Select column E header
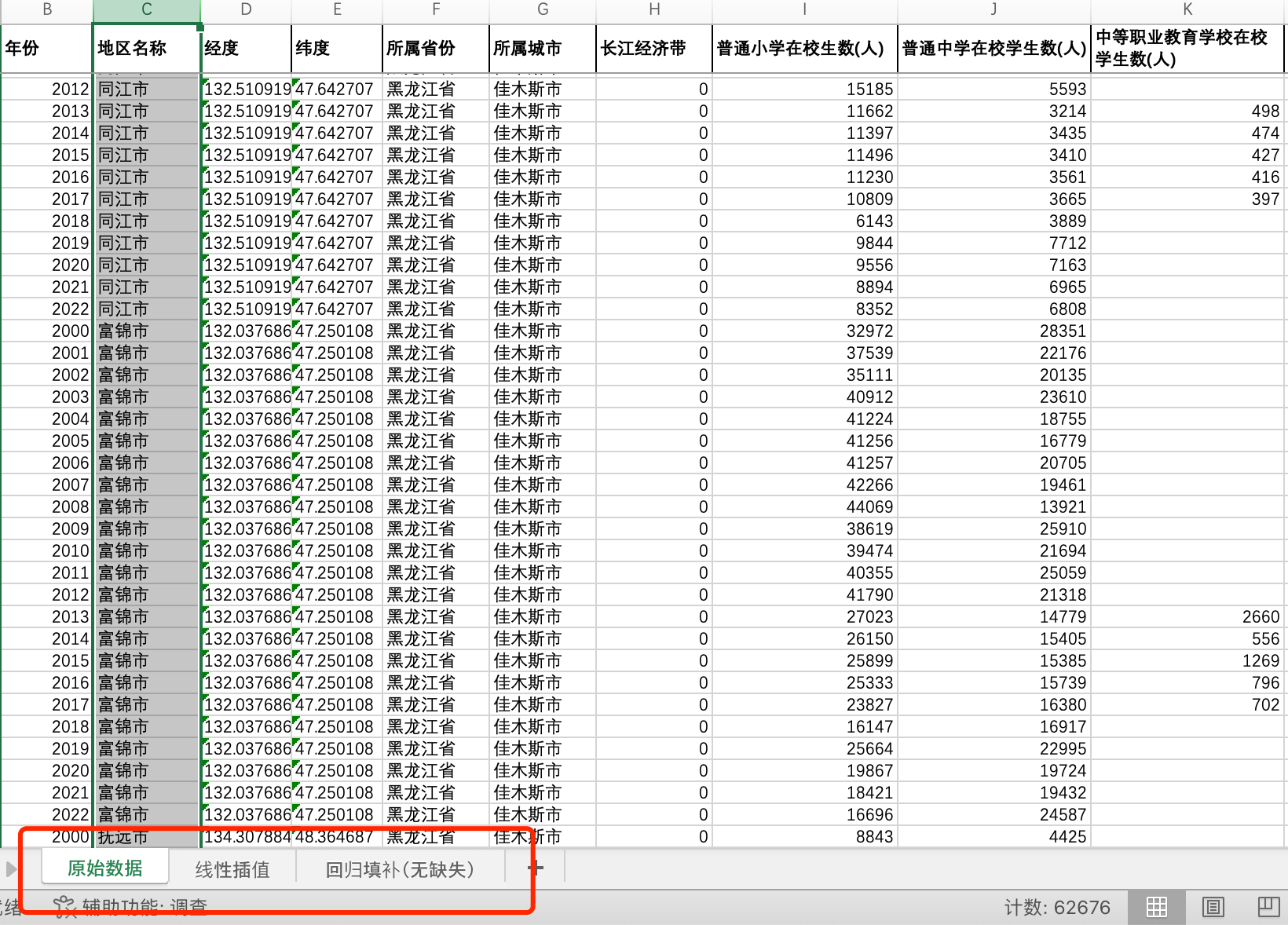1288x925 pixels. (x=337, y=10)
